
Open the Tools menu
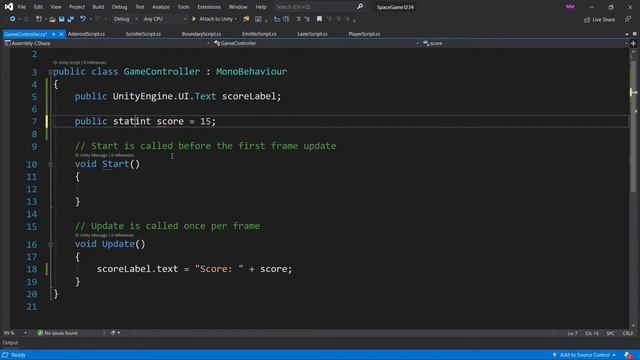(x=183, y=7)
